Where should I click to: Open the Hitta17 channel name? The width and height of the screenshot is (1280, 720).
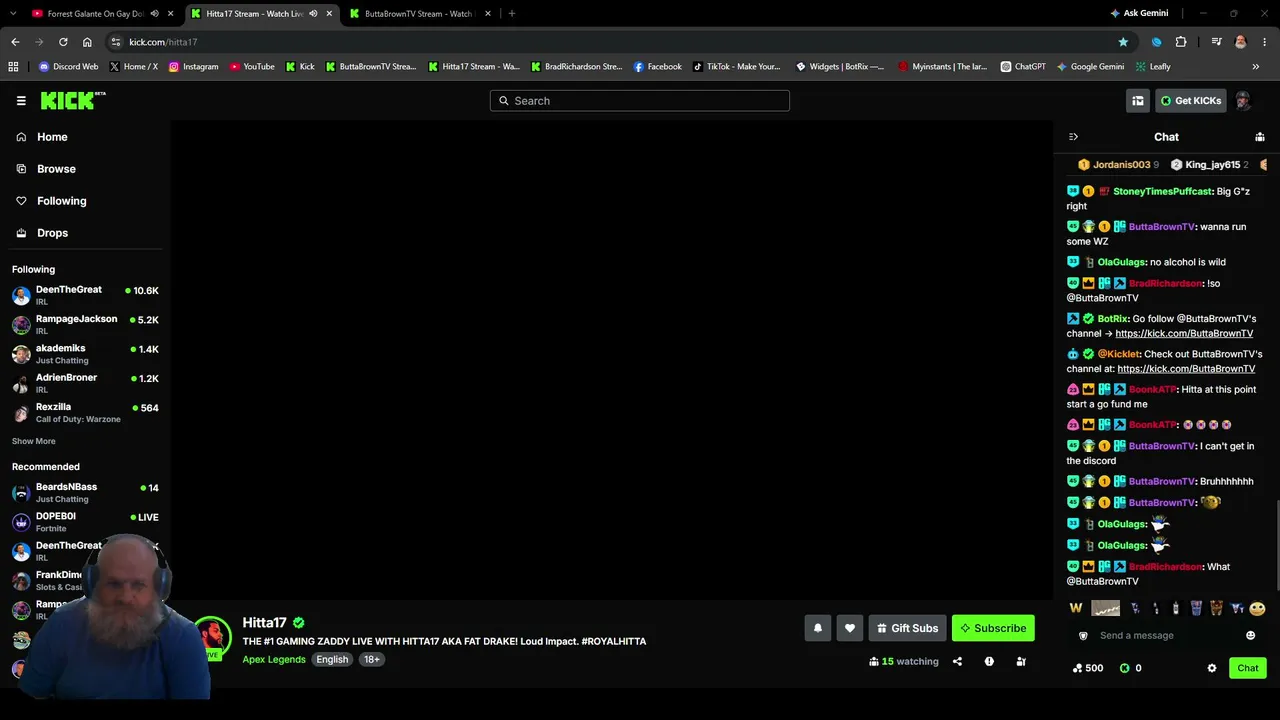click(x=265, y=623)
